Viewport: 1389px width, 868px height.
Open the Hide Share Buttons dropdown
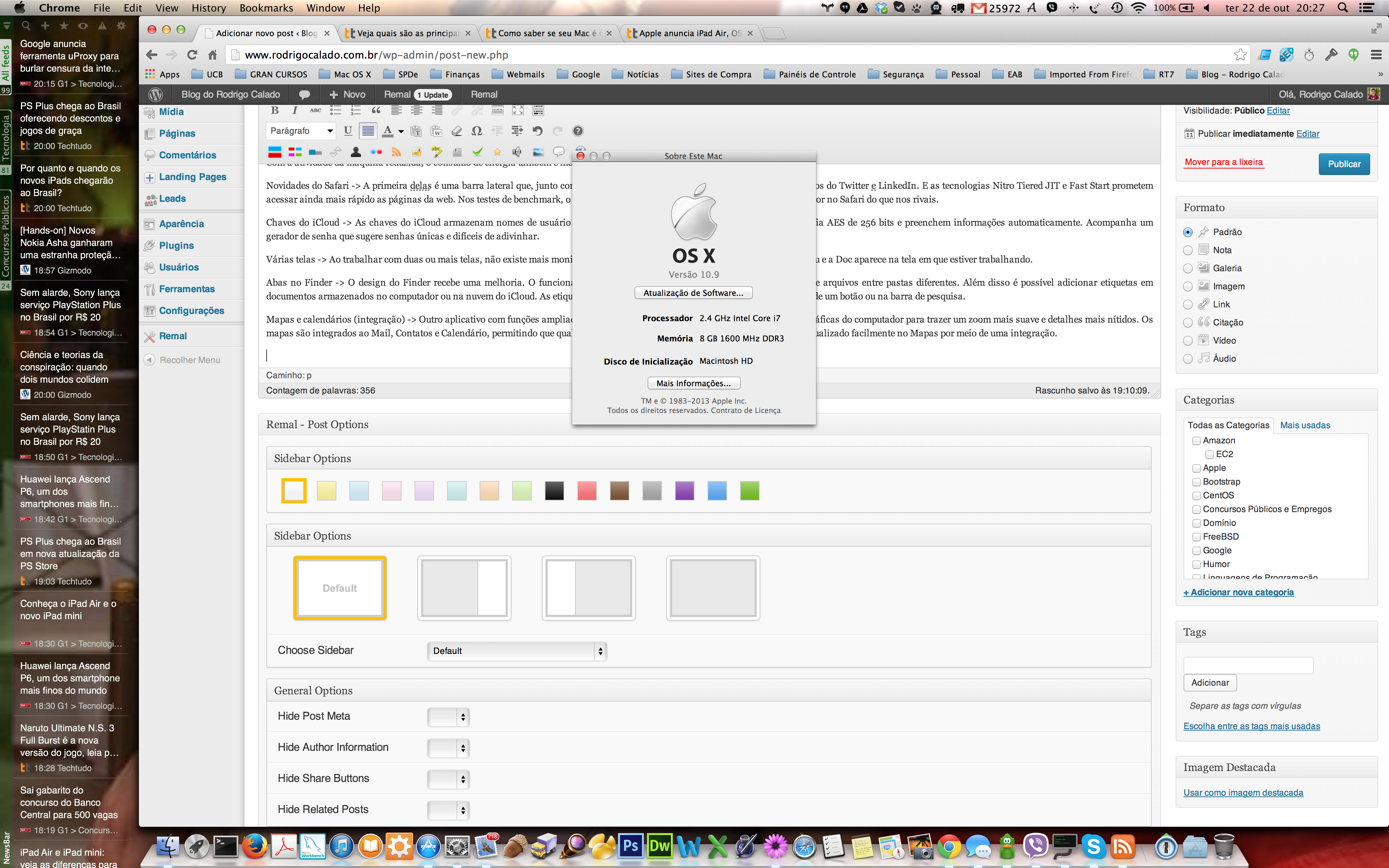click(x=449, y=779)
